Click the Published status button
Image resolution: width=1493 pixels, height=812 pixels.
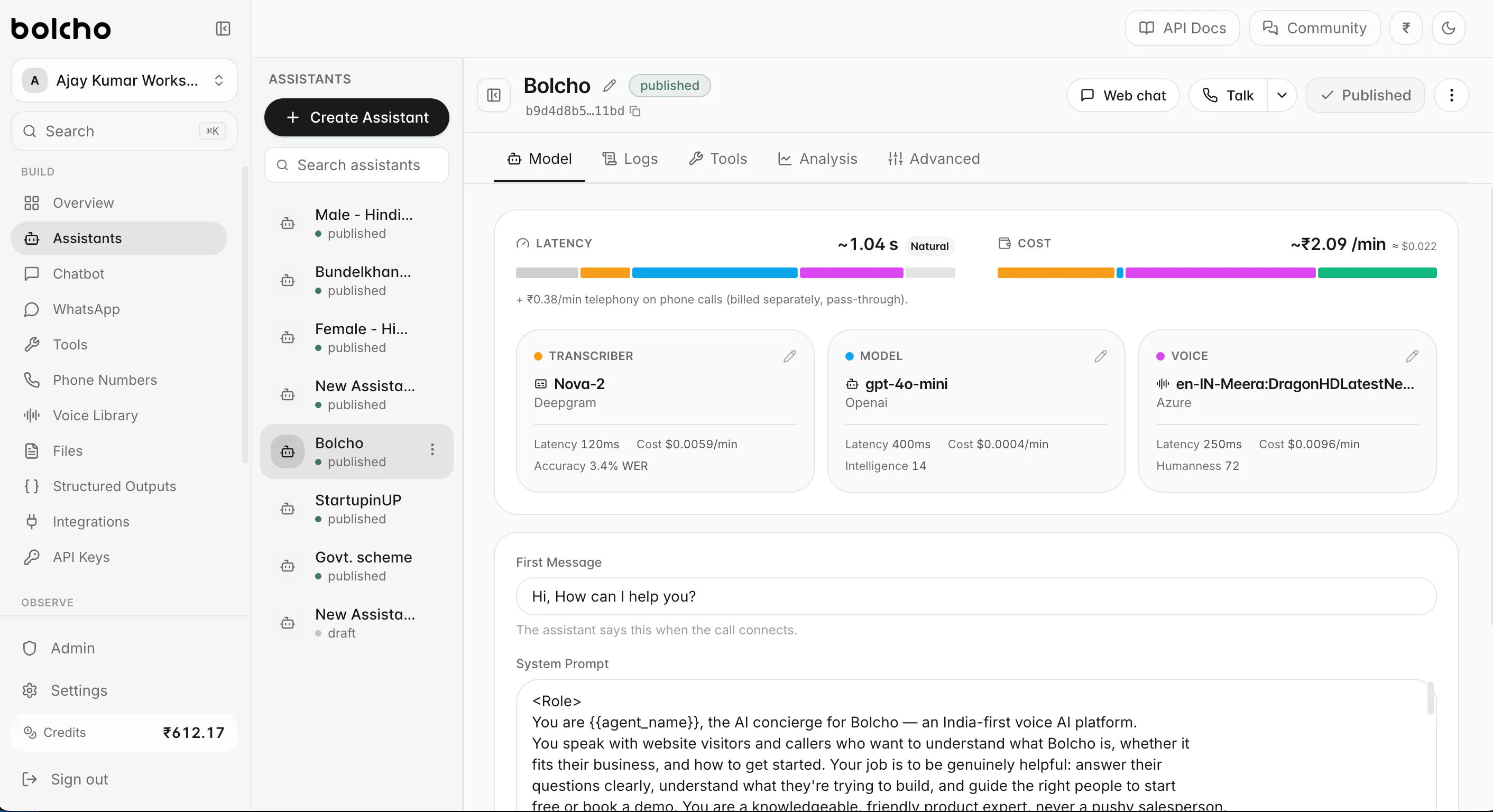point(1365,95)
